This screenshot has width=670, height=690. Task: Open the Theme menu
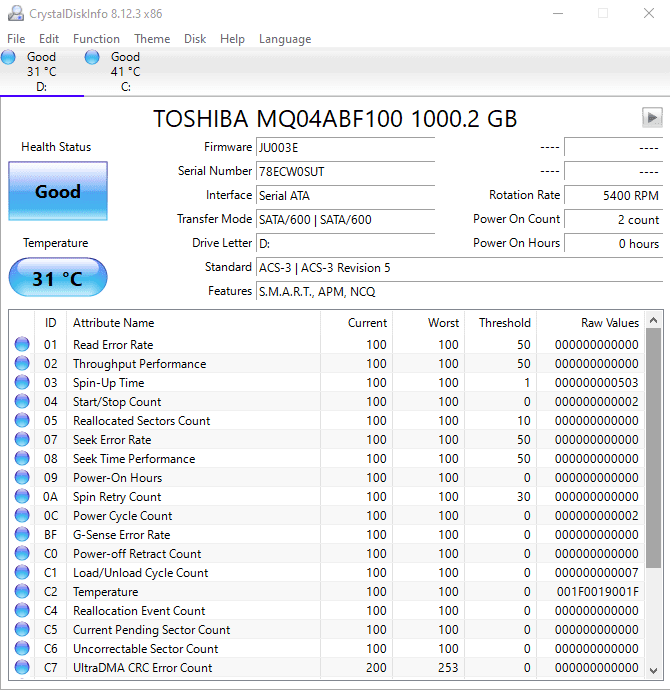[x=152, y=39]
